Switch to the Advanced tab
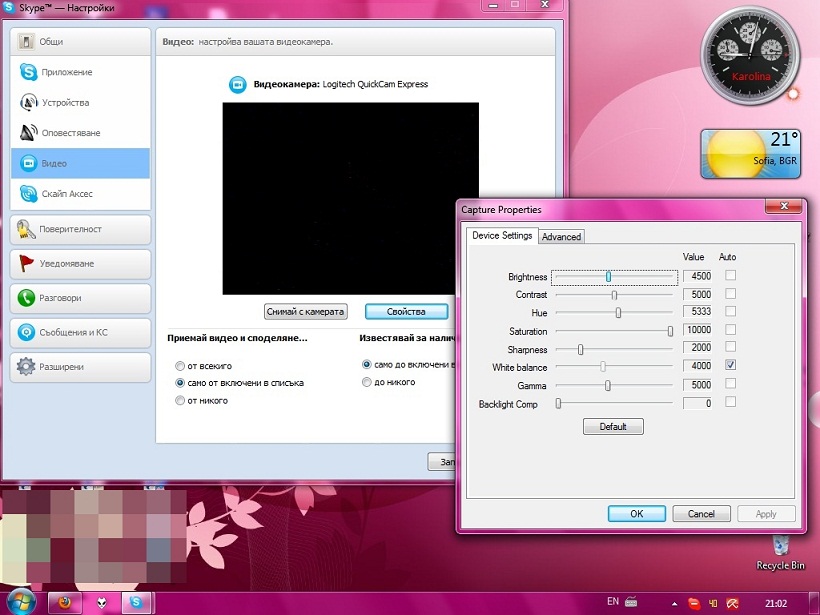Screen dimensions: 820x615 561,236
